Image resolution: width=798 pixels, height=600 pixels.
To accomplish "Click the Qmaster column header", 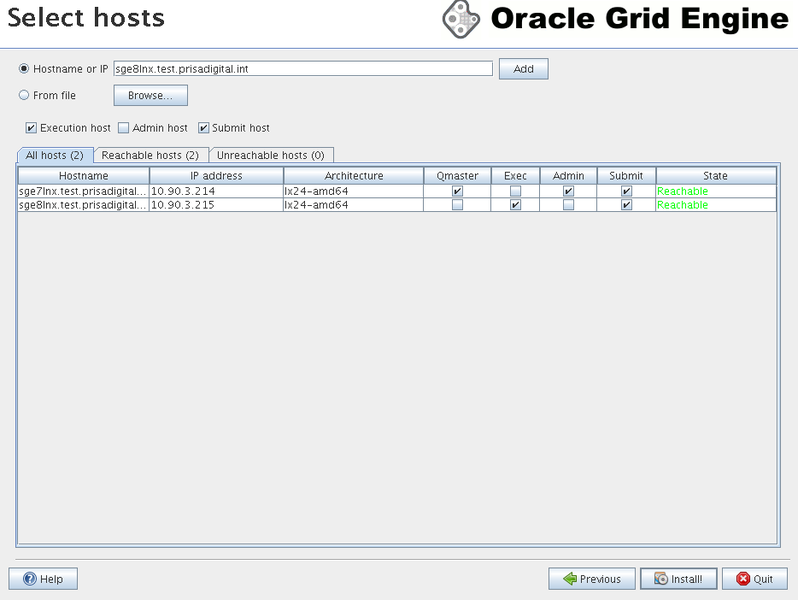I will [457, 176].
